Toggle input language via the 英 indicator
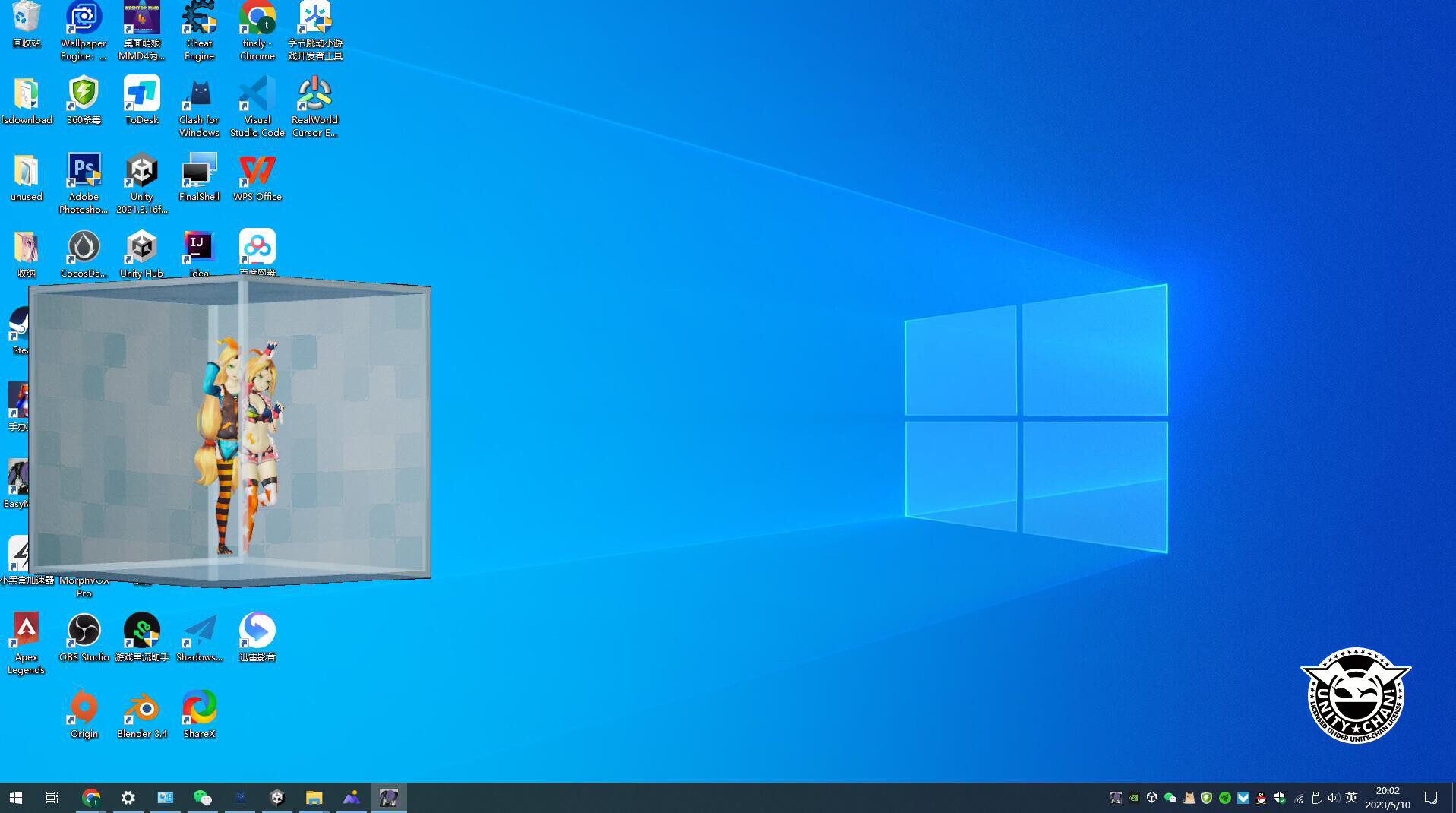Image resolution: width=1456 pixels, height=813 pixels. click(1351, 797)
